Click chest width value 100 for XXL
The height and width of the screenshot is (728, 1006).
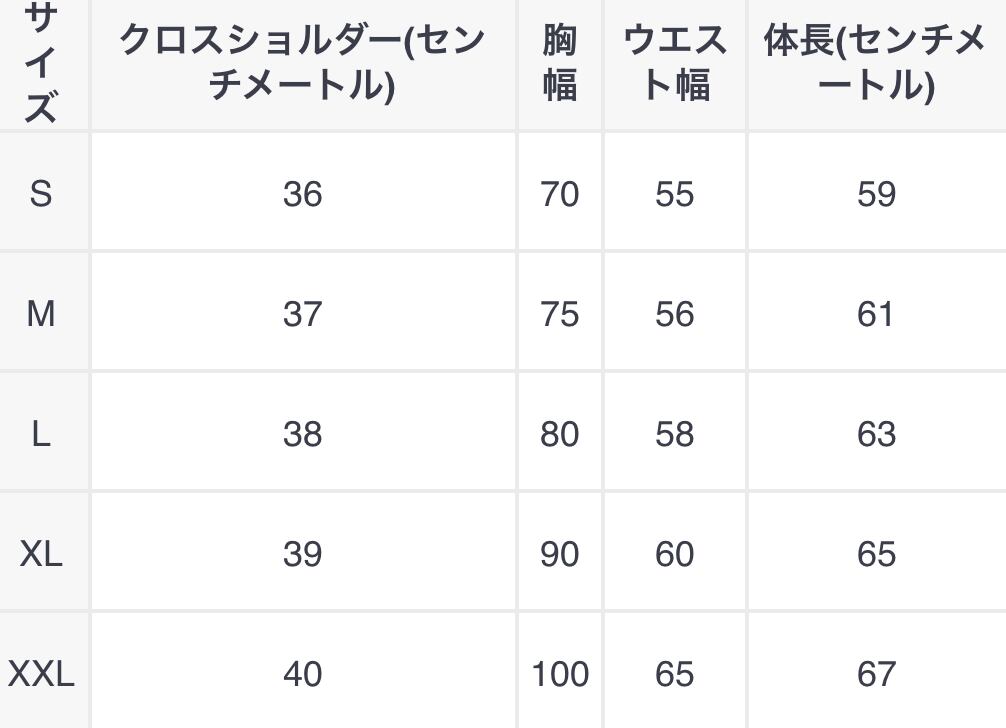[560, 673]
